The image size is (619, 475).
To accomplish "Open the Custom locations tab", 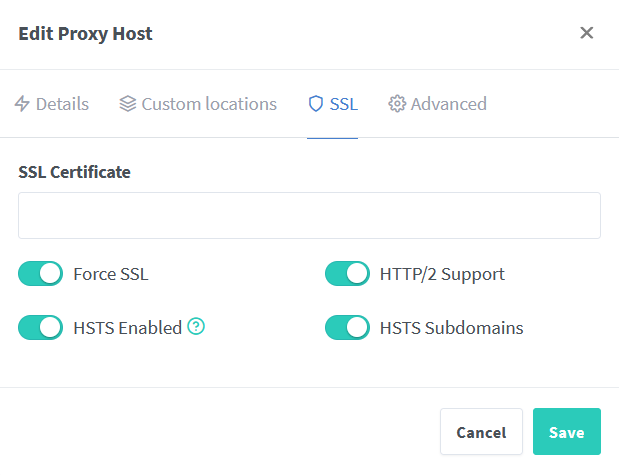I will (209, 104).
